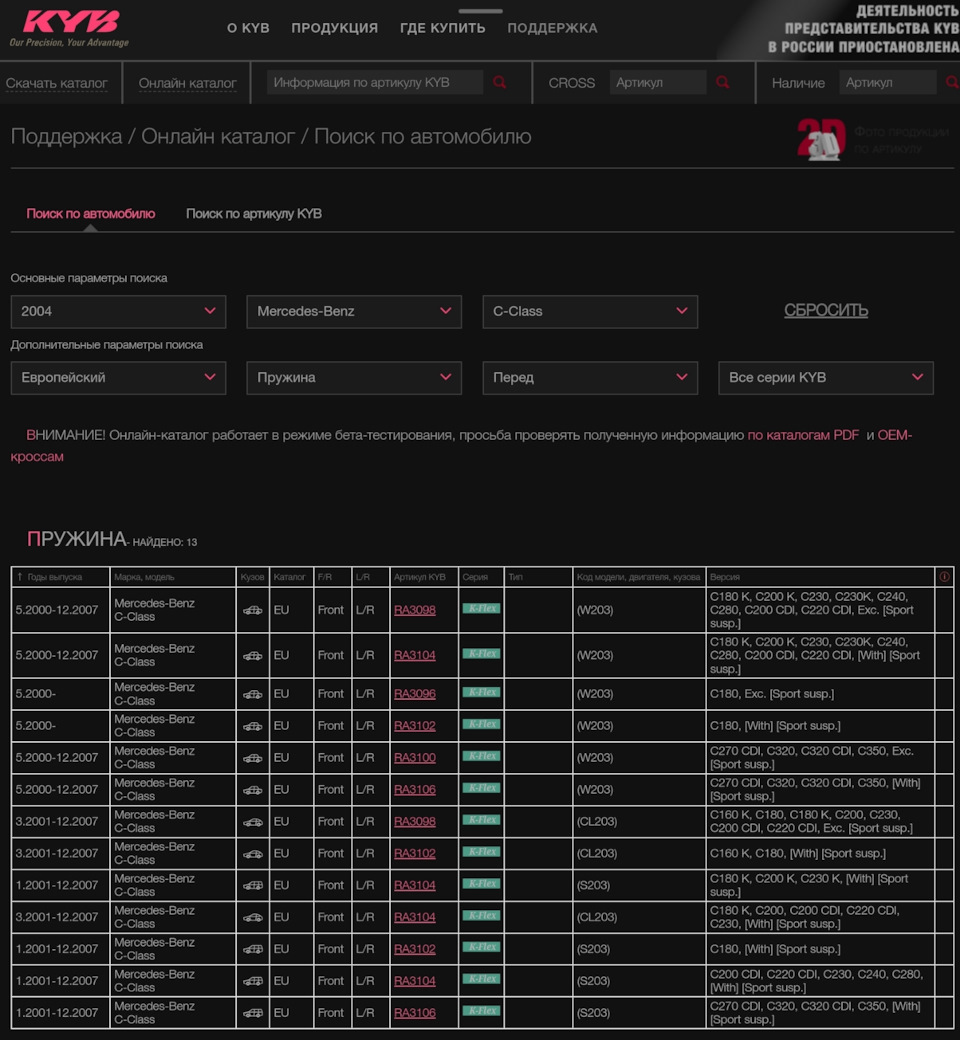Open the О KYB menu
960x1040 pixels.
pyautogui.click(x=248, y=28)
